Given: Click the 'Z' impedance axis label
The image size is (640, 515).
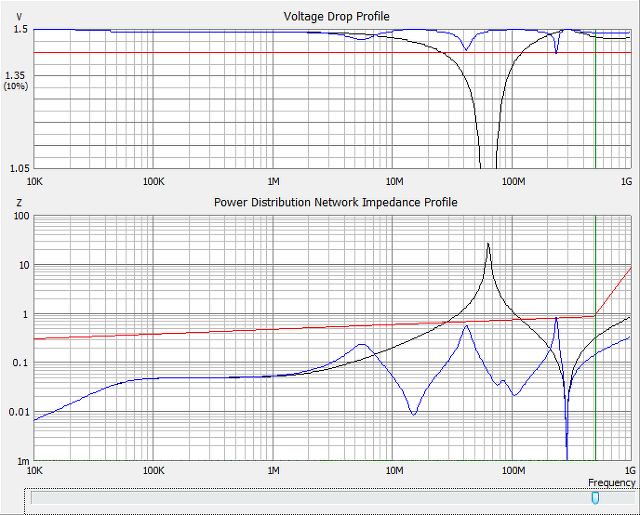Looking at the screenshot, I should coord(19,203).
